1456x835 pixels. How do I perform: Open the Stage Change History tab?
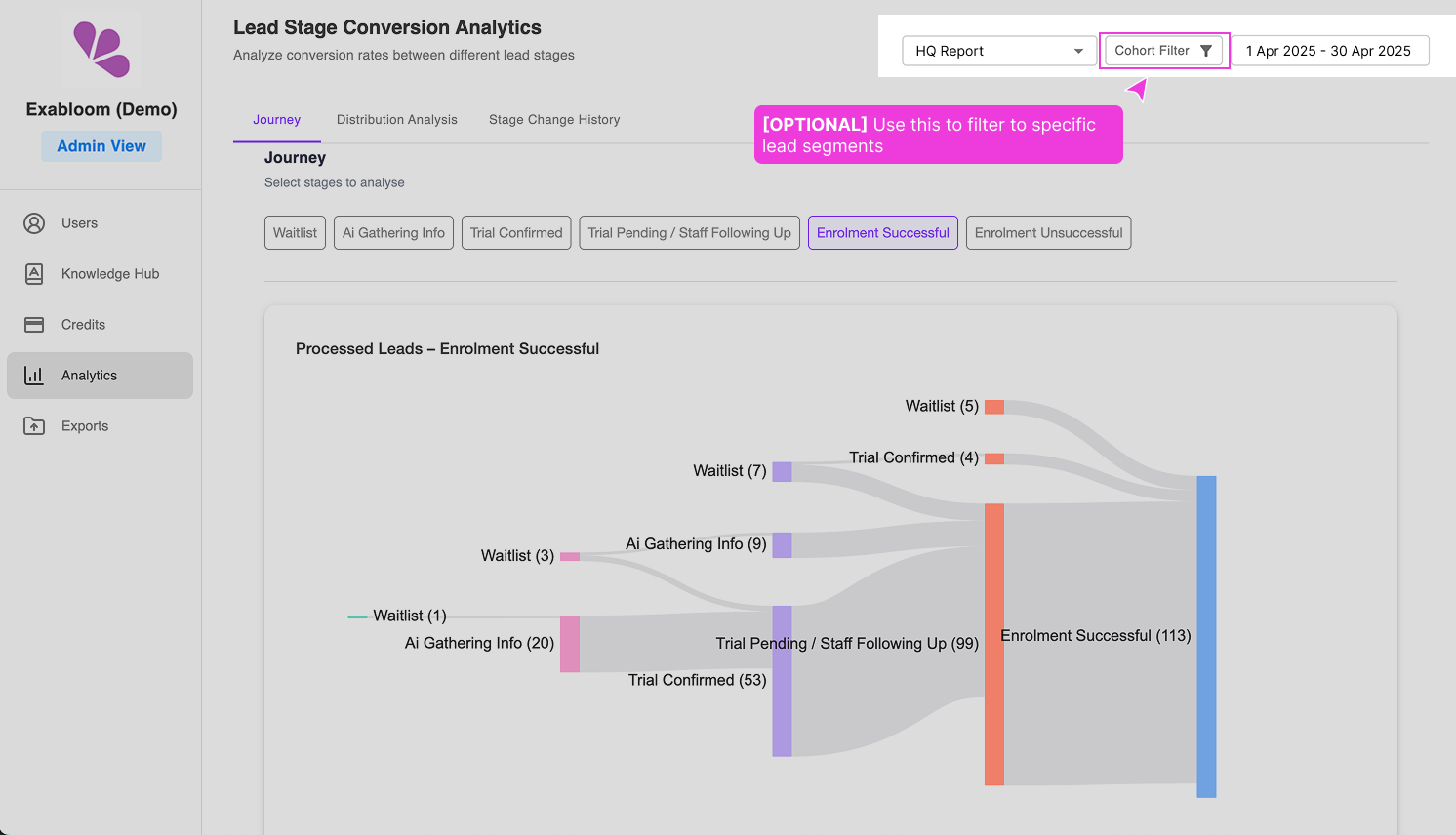tap(554, 120)
